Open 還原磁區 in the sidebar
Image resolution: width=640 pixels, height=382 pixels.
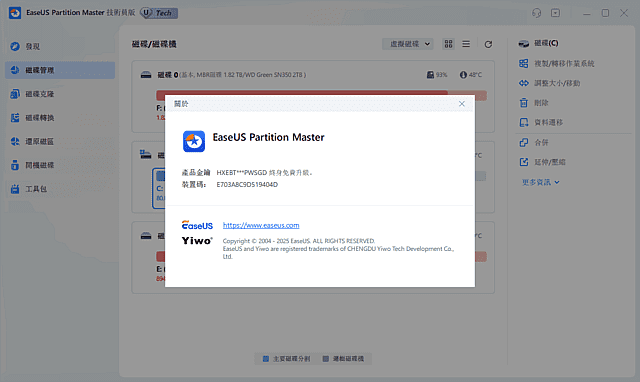[x=60, y=141]
